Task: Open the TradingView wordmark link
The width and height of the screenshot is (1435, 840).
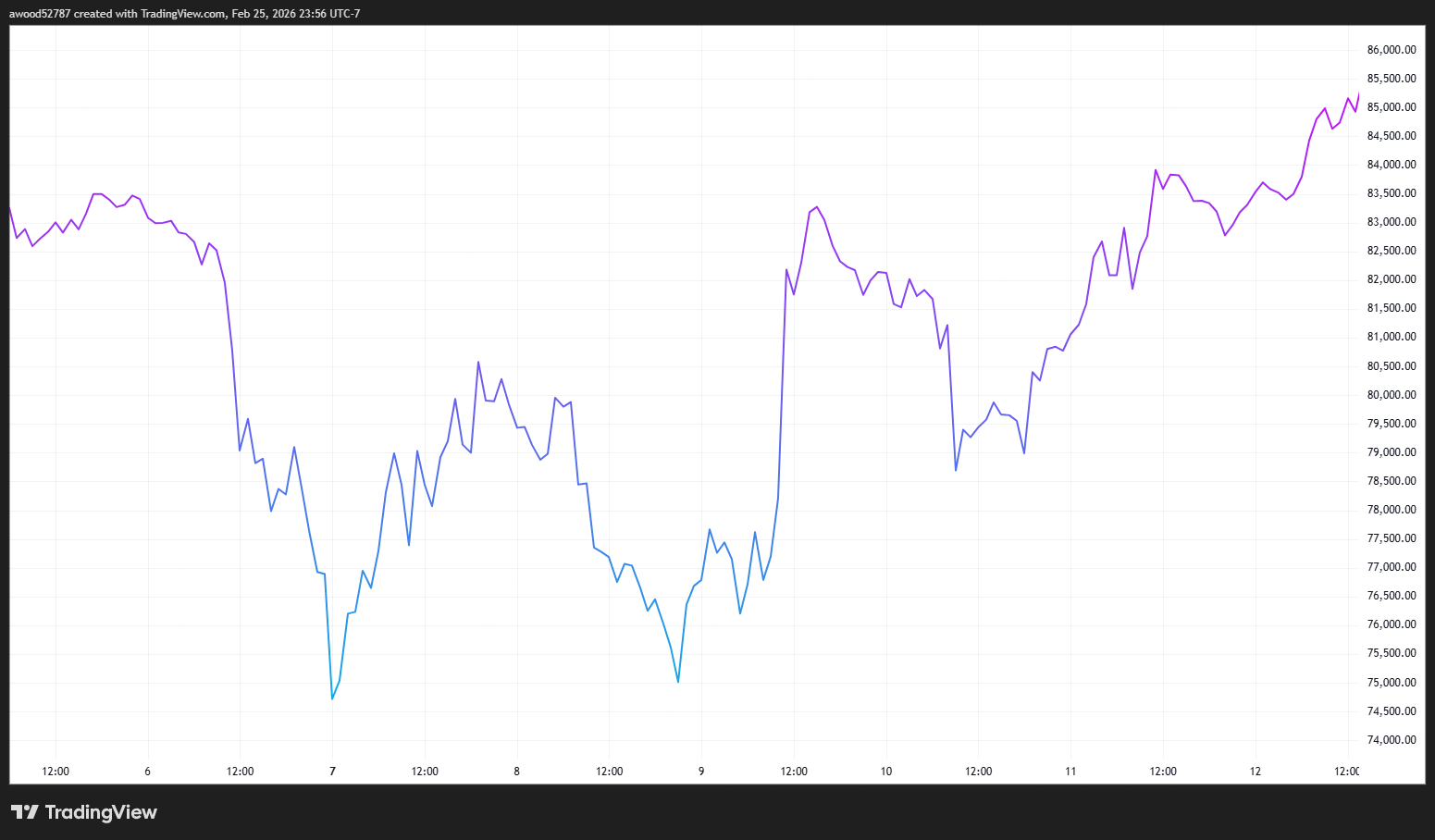Action: pos(102,812)
